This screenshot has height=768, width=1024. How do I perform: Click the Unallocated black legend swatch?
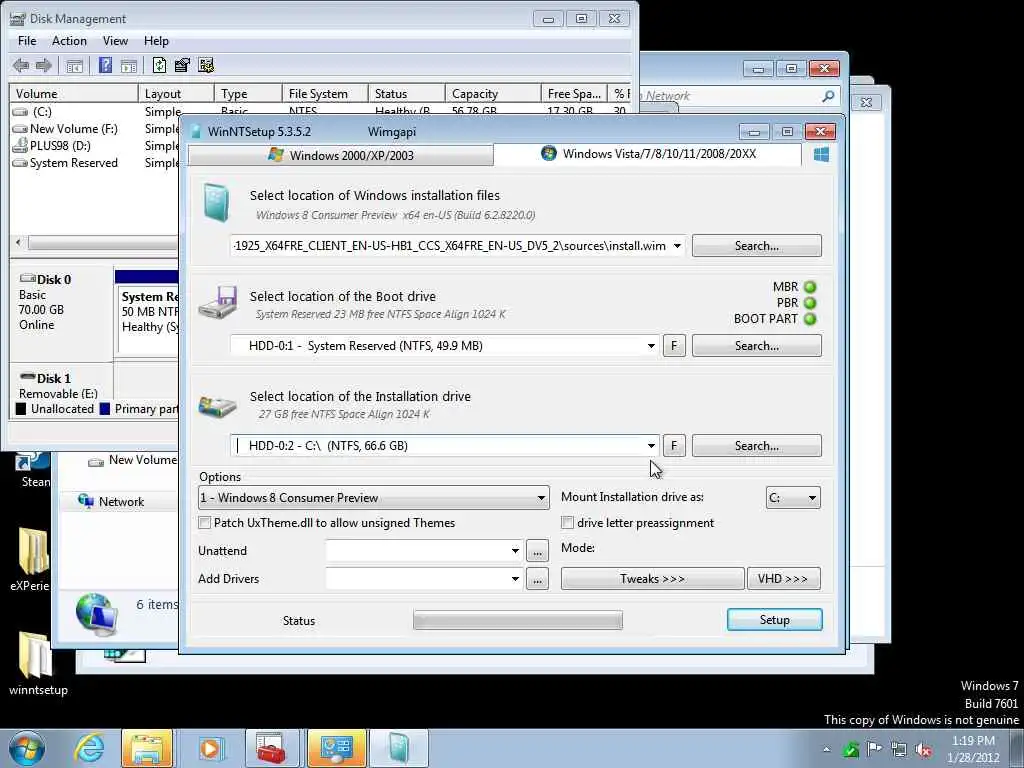[21, 409]
